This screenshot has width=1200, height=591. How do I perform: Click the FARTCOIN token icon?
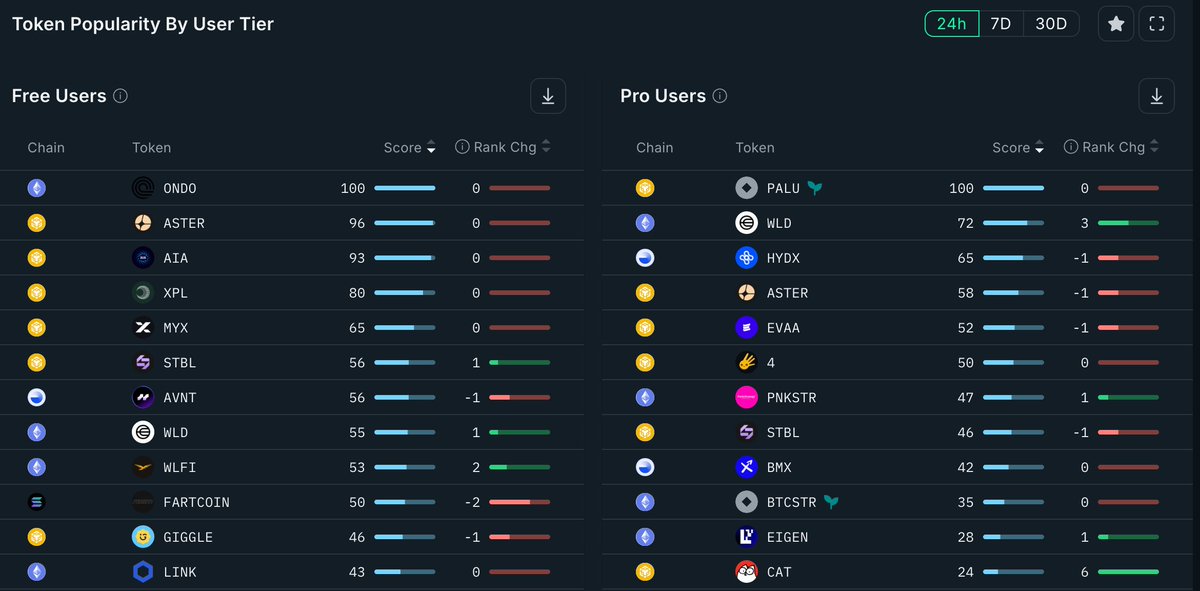pos(143,502)
